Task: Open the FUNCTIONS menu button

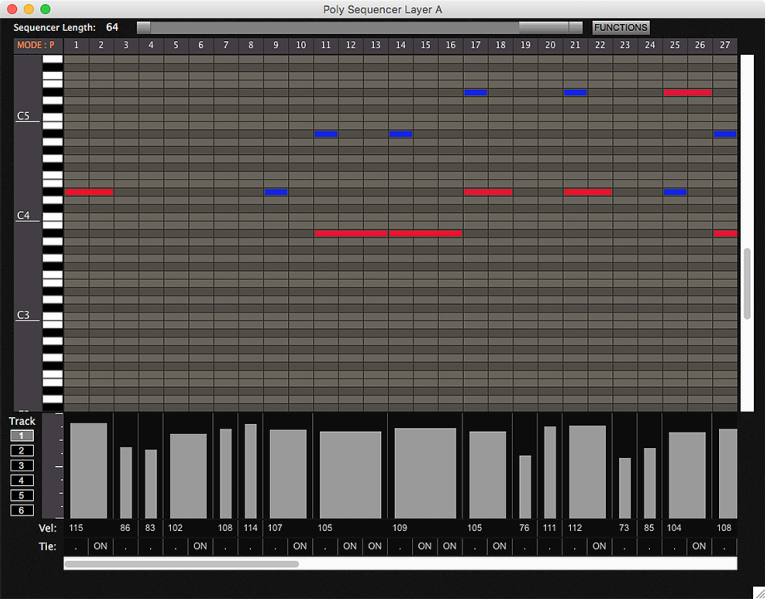Action: coord(621,28)
